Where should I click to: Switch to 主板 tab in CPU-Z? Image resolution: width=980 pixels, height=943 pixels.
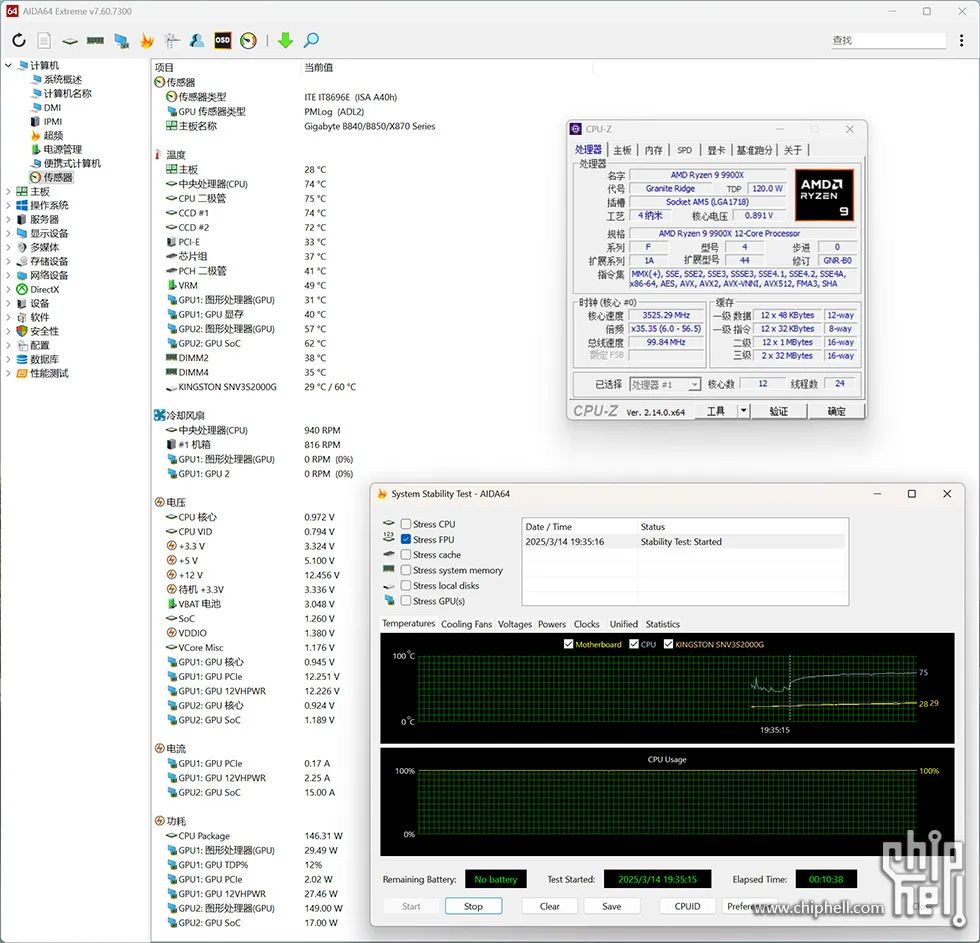(x=622, y=150)
